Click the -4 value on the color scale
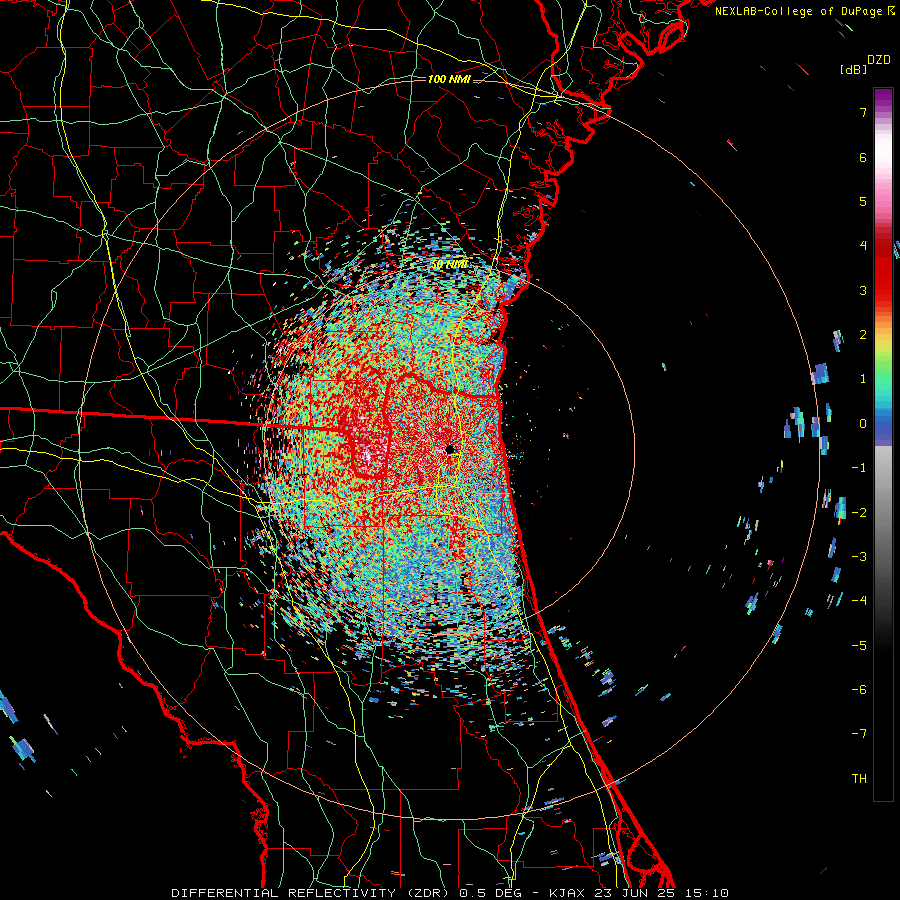 [859, 601]
